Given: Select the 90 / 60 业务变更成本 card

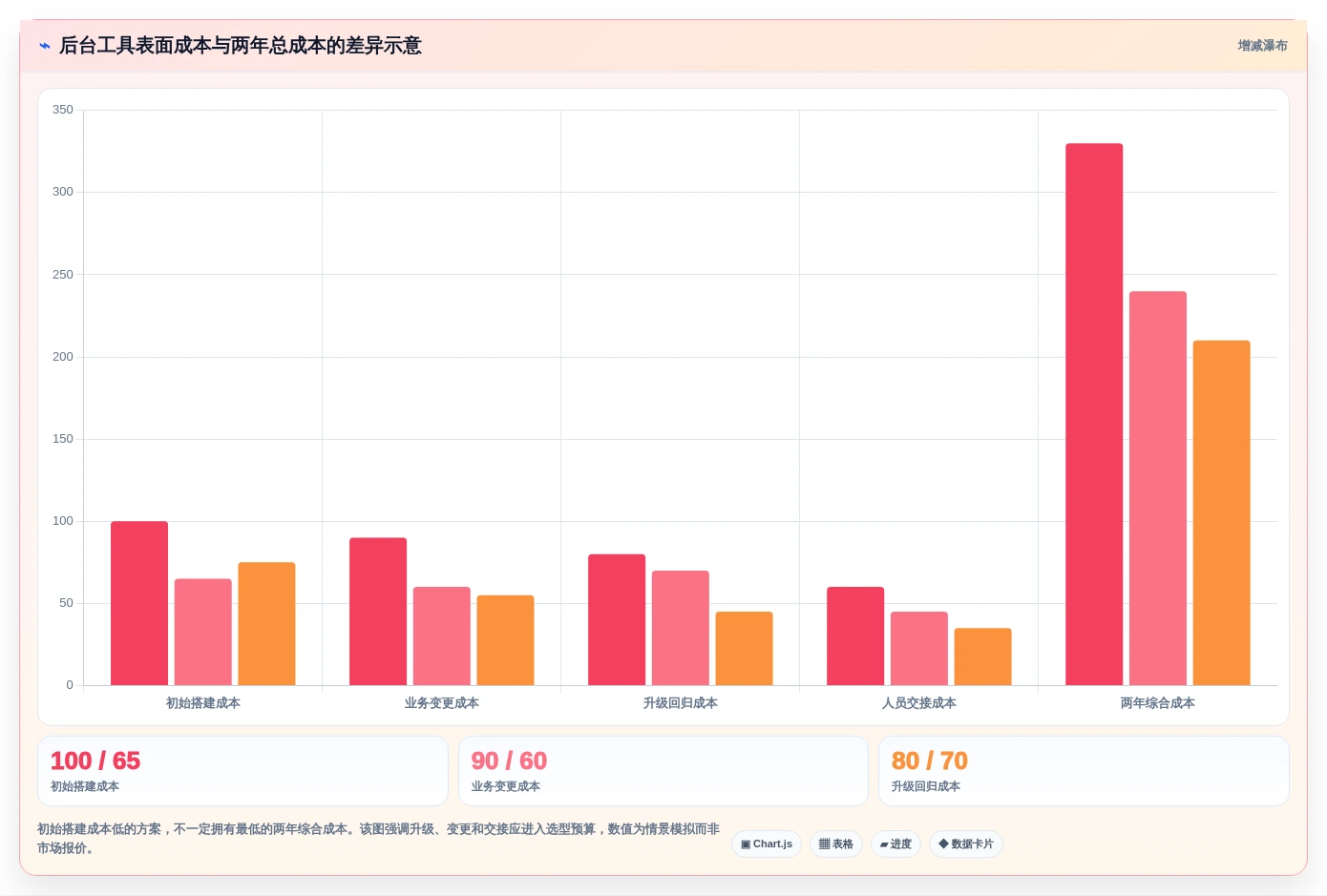Looking at the screenshot, I should point(663,771).
